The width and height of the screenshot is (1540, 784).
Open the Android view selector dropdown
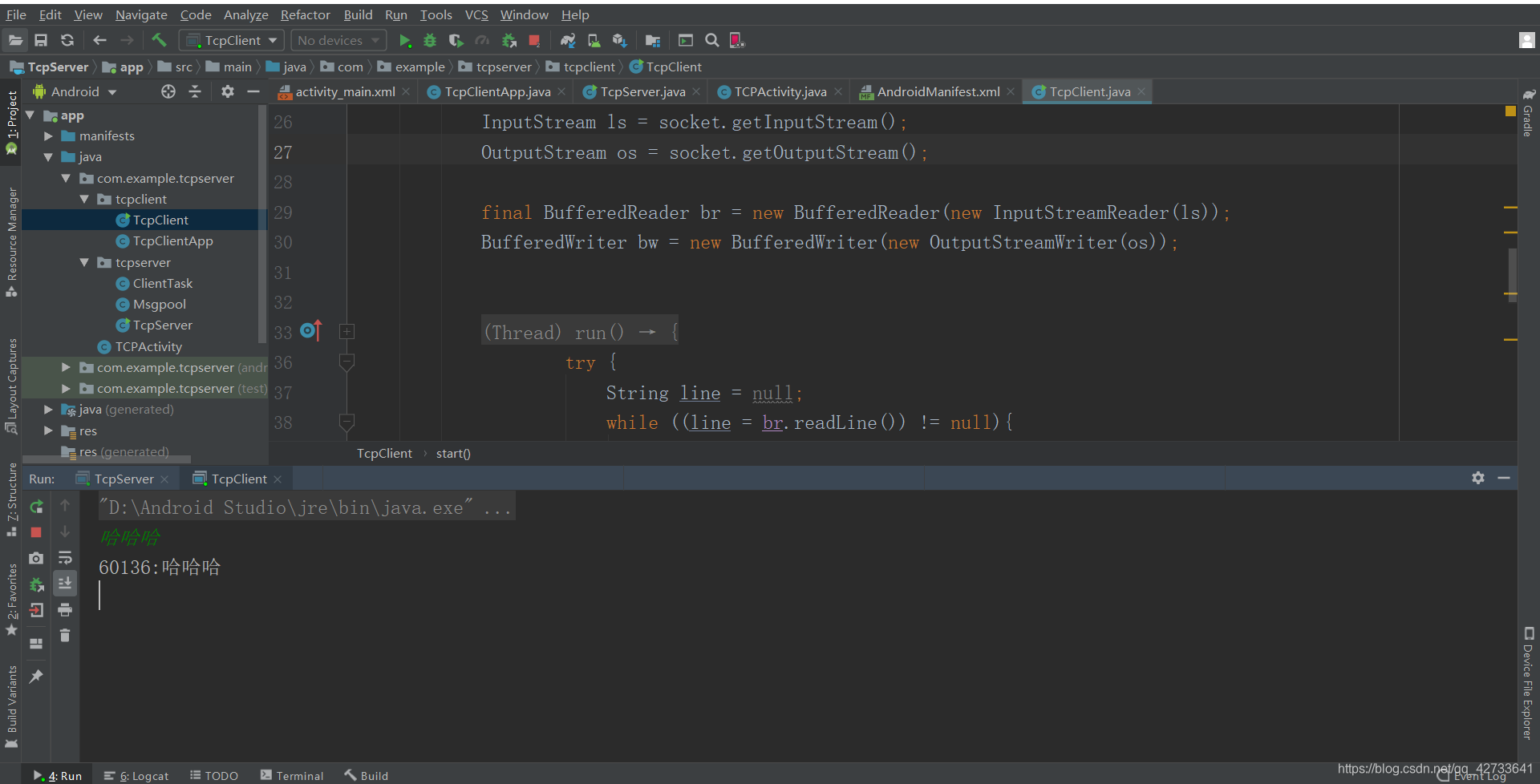coord(75,91)
